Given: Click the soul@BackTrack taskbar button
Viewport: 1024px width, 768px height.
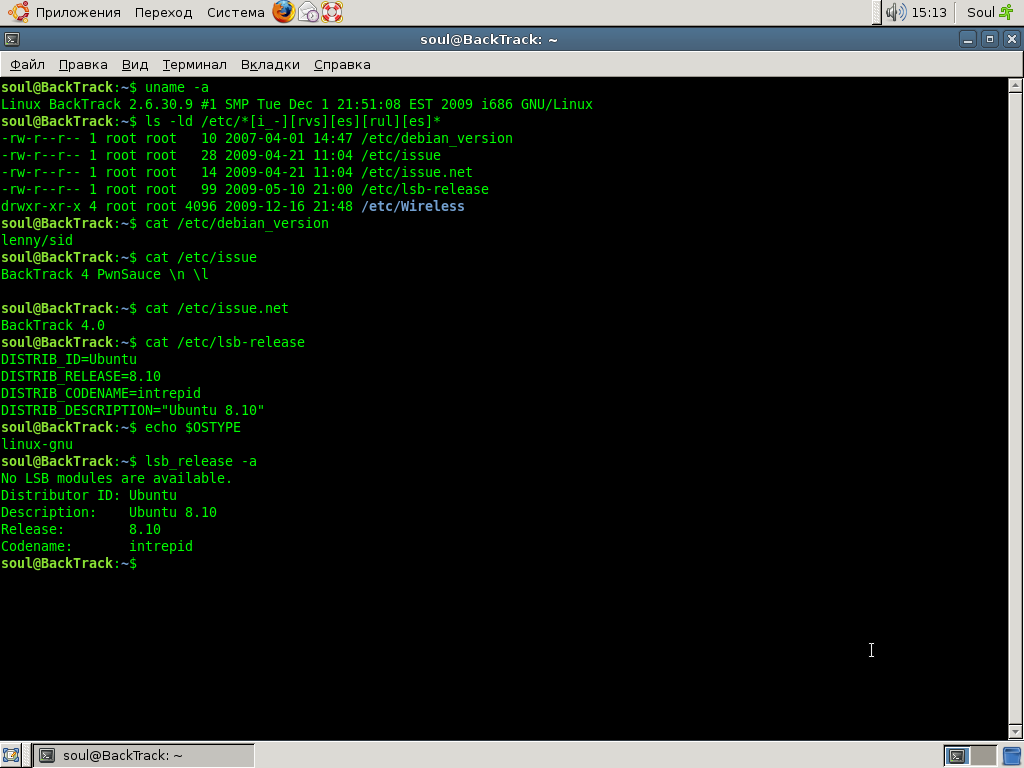Looking at the screenshot, I should point(143,756).
